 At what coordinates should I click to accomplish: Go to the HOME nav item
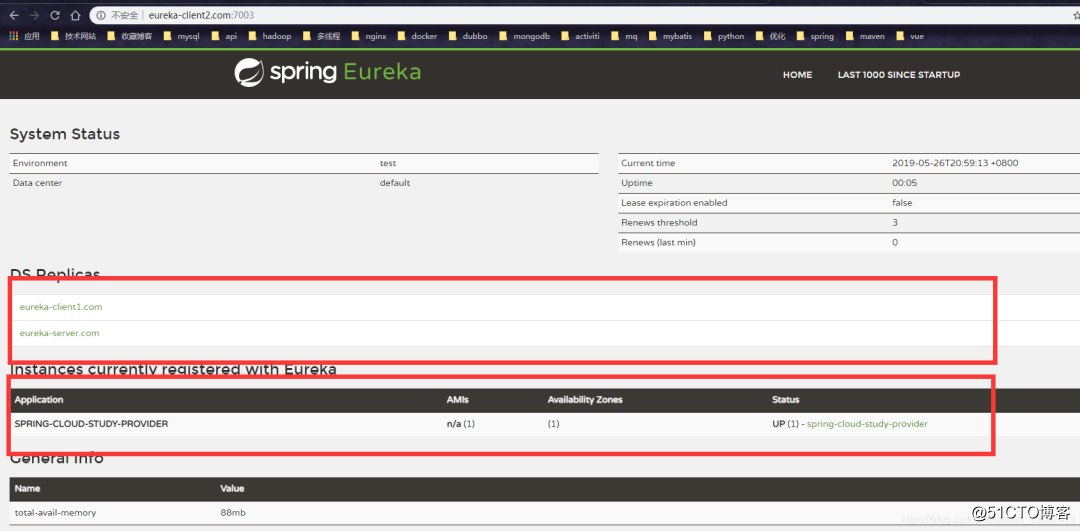(797, 74)
